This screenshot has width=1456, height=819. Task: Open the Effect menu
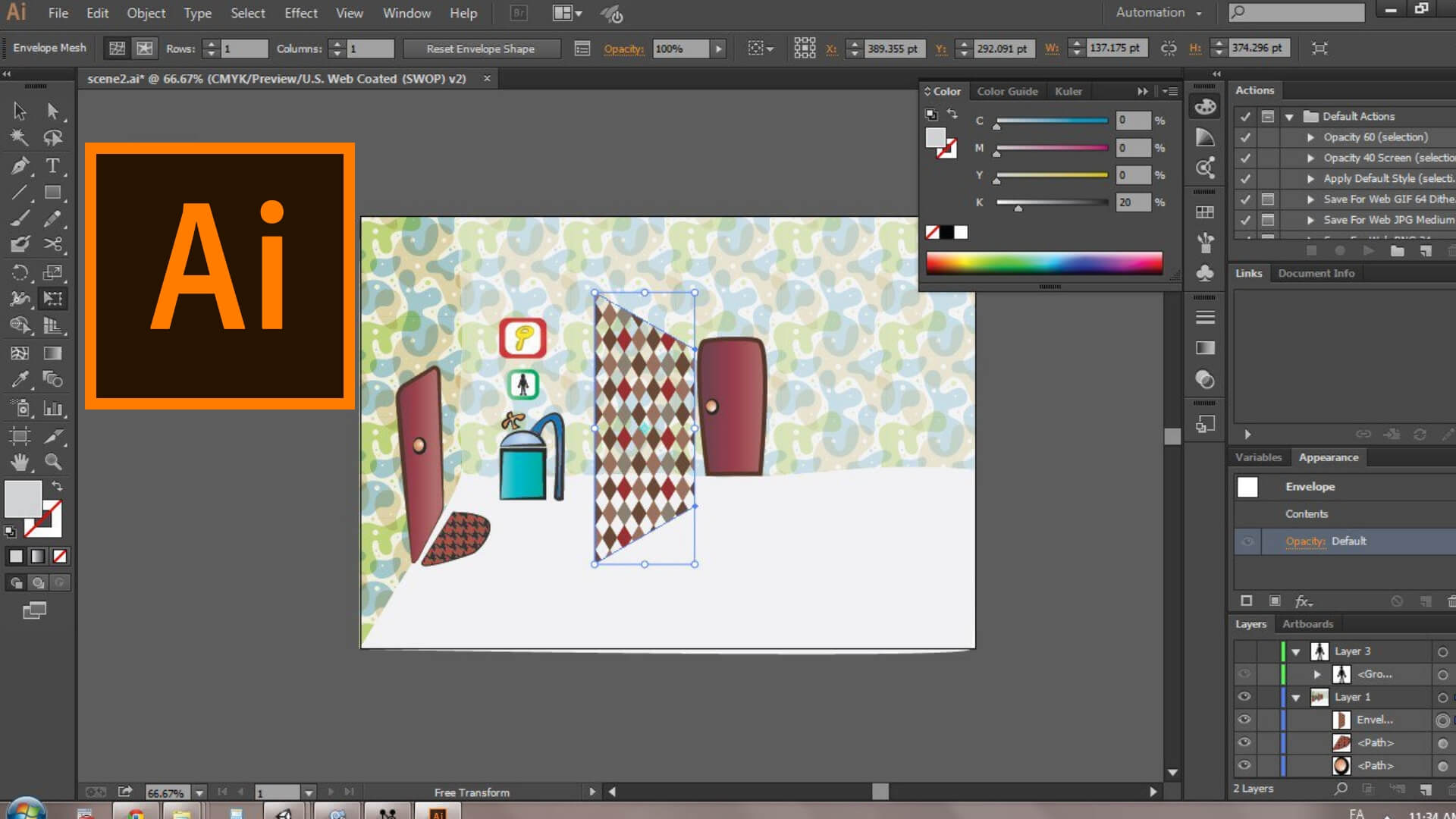[301, 12]
